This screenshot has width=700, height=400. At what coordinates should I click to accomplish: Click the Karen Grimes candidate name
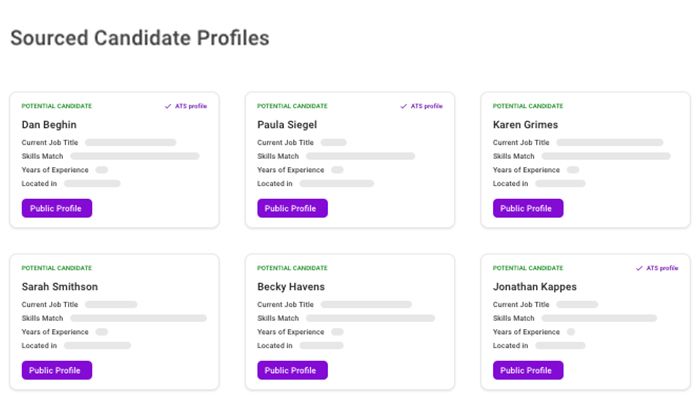[x=525, y=125]
